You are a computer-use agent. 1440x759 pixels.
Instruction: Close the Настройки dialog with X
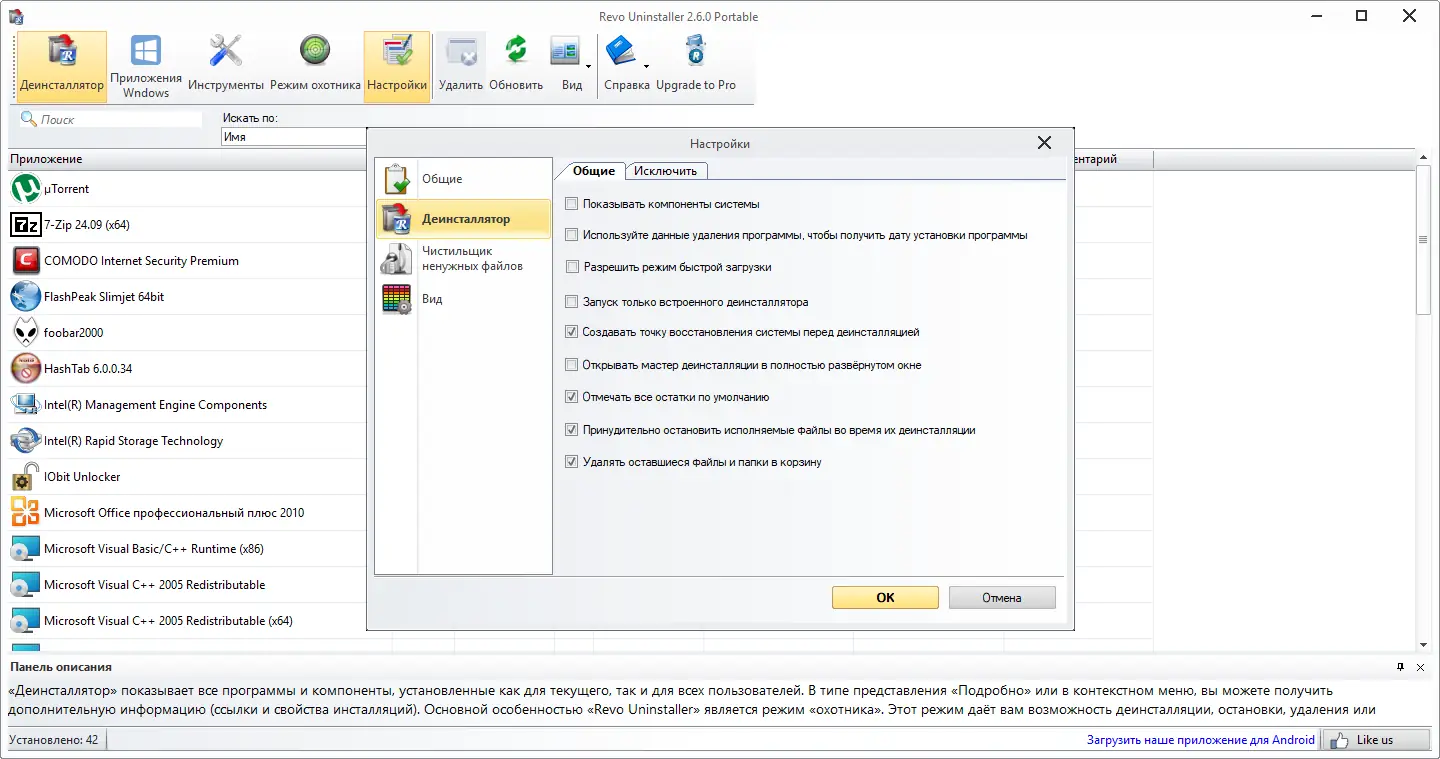[x=1044, y=143]
